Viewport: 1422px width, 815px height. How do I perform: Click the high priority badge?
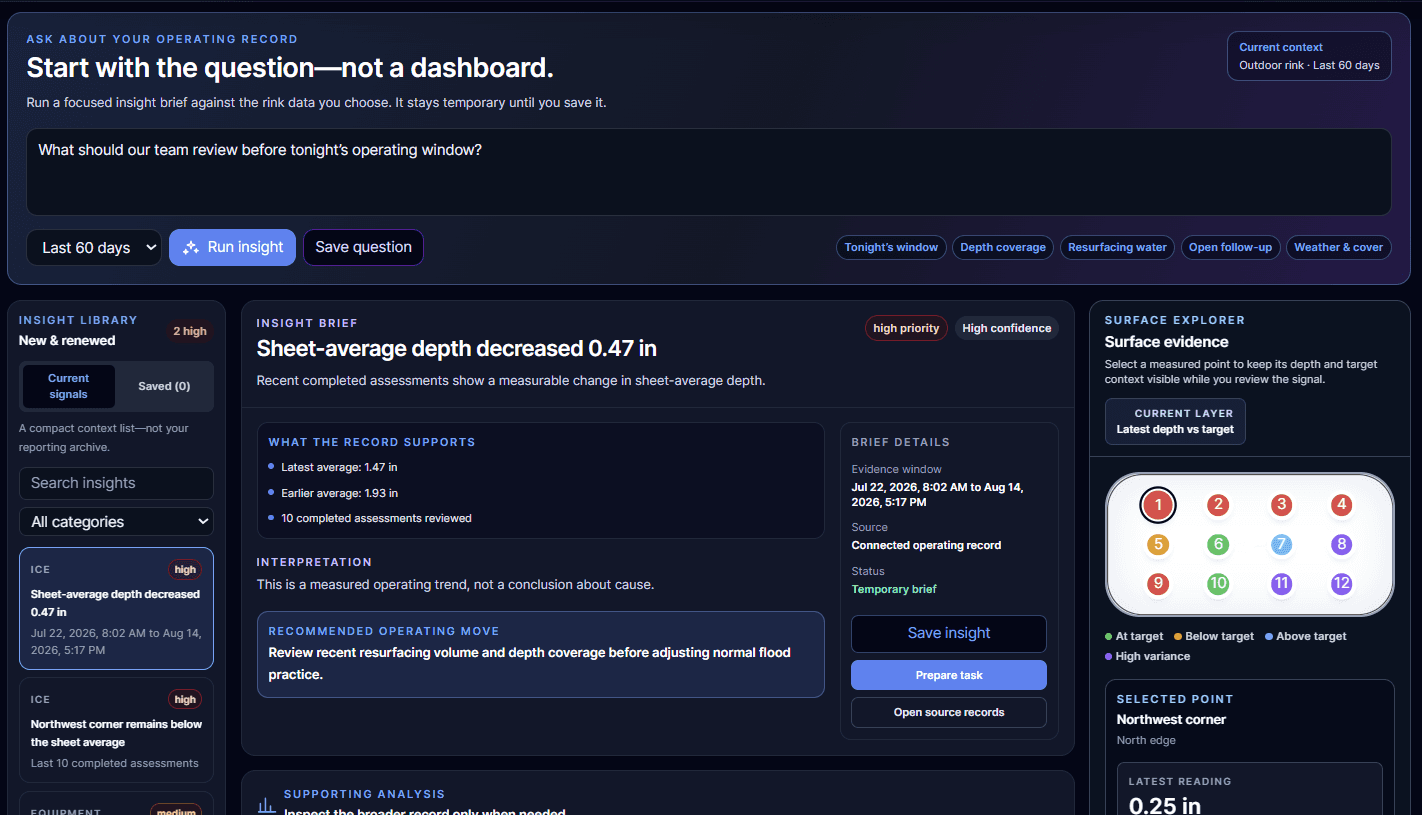[906, 328]
